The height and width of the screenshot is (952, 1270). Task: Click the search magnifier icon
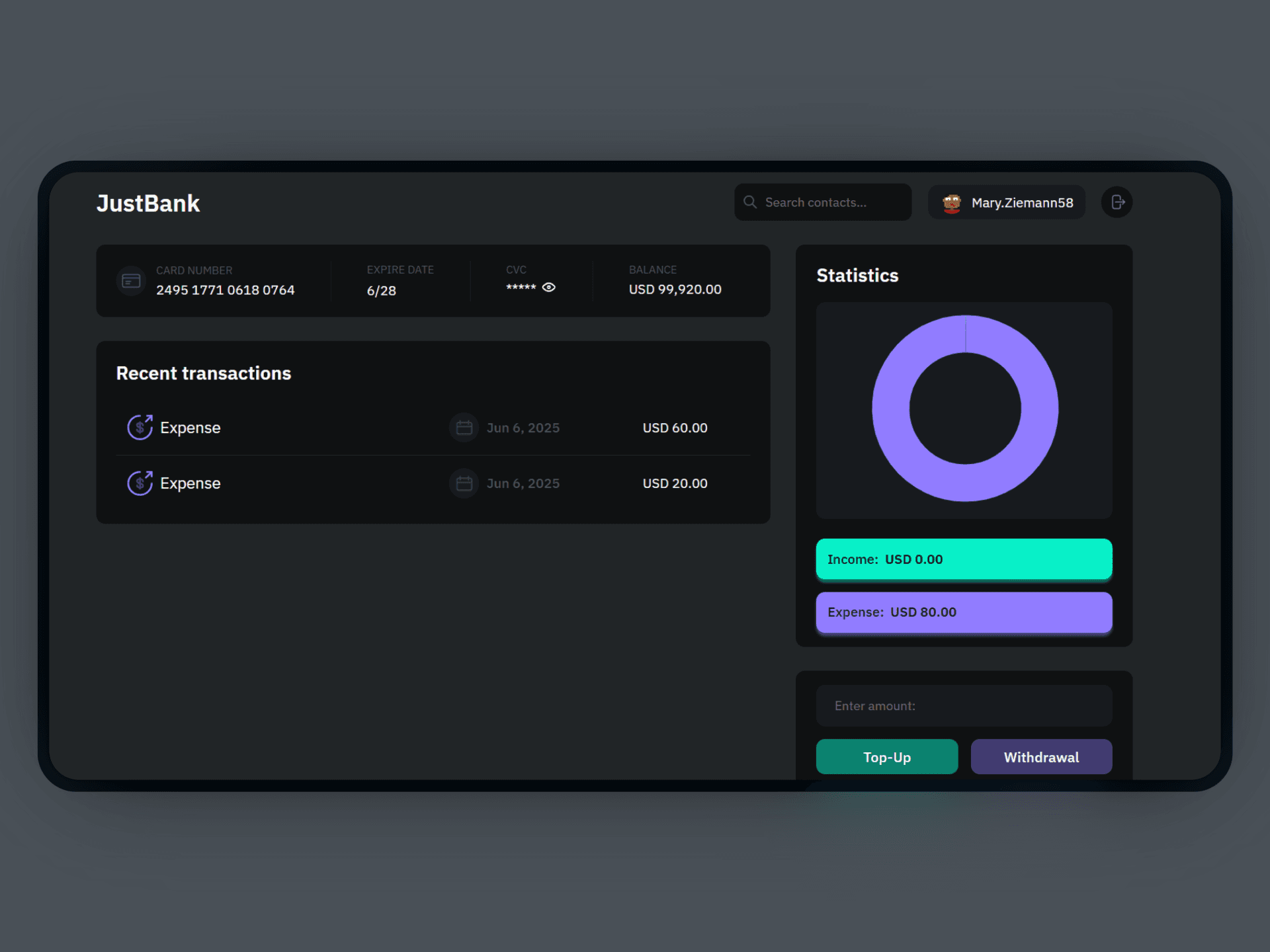tap(749, 202)
